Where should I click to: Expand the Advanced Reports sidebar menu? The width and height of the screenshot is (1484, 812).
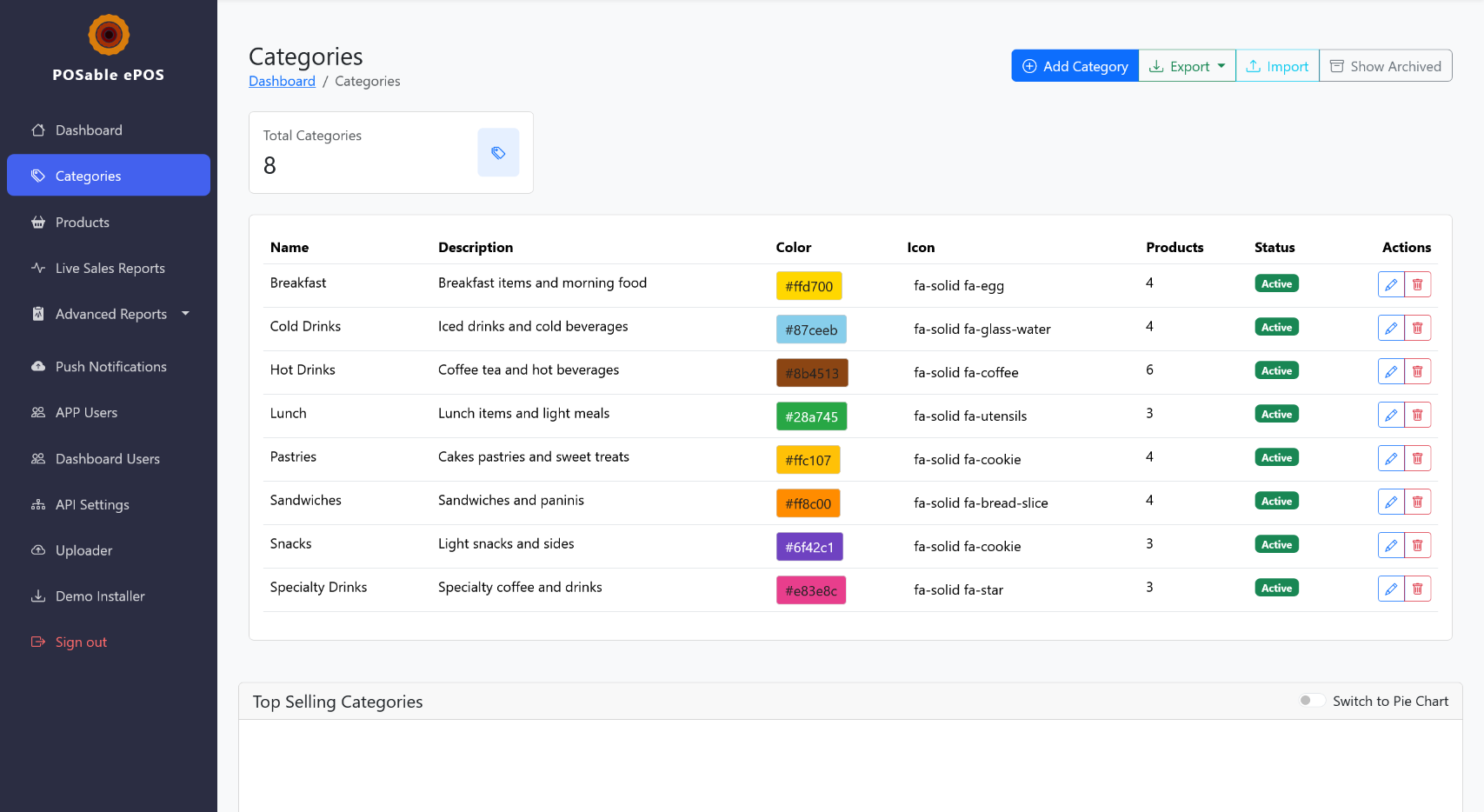110,314
